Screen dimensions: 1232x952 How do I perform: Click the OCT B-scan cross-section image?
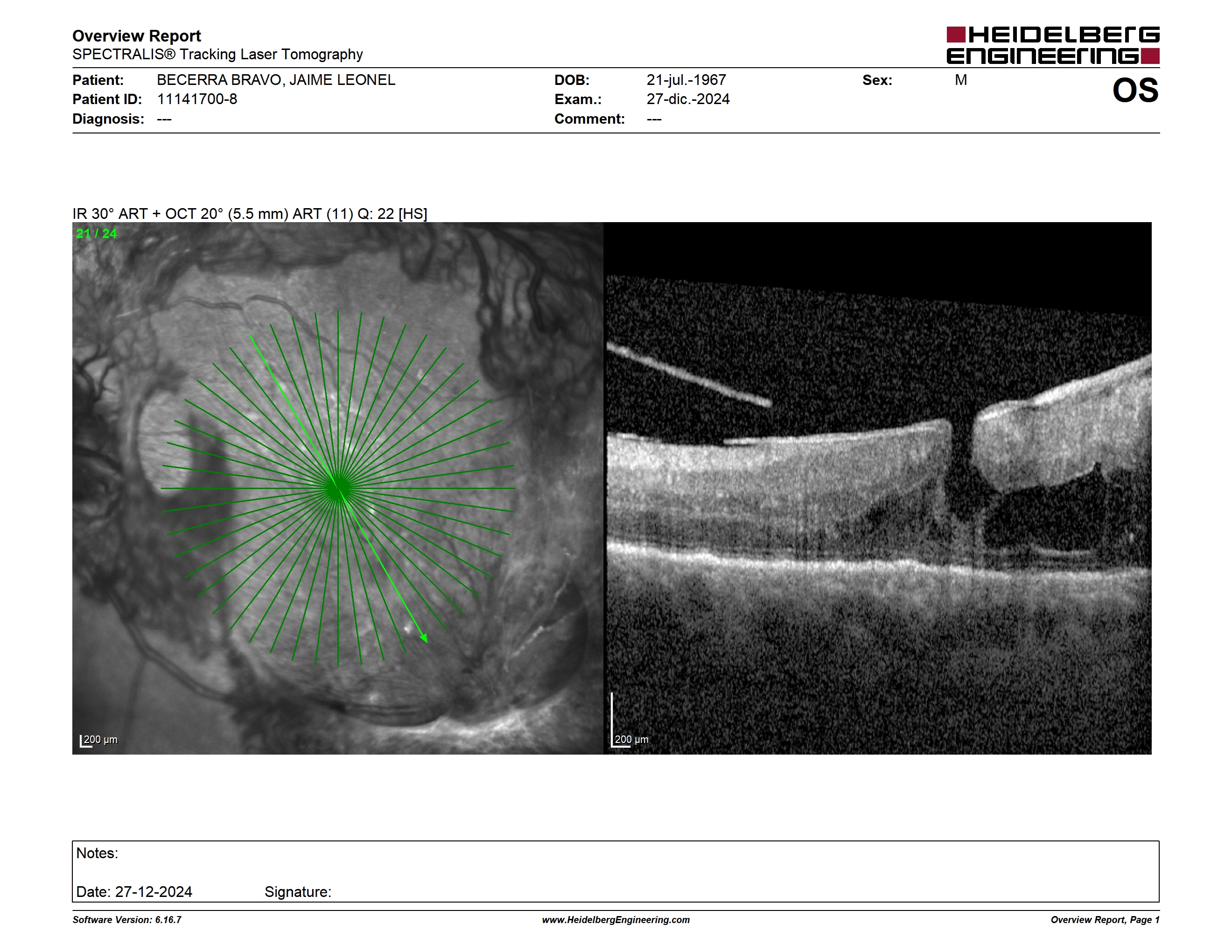[878, 489]
